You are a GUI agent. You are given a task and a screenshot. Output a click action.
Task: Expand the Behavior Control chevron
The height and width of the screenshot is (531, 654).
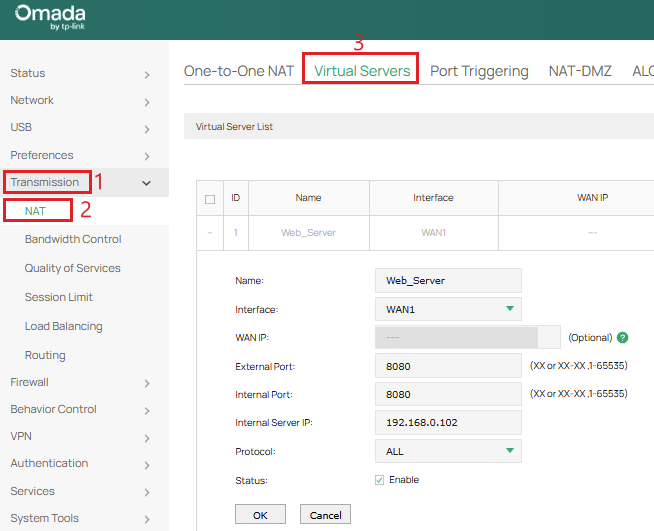click(147, 411)
